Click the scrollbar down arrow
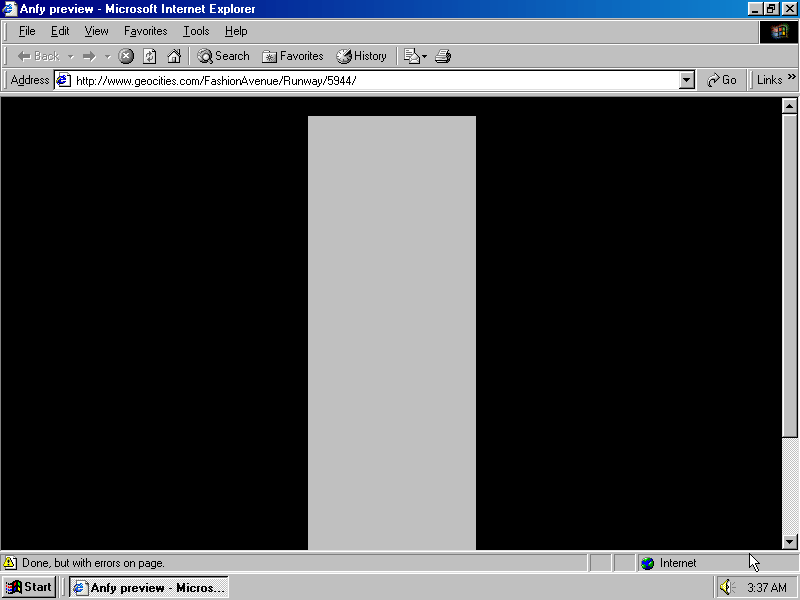 789,542
